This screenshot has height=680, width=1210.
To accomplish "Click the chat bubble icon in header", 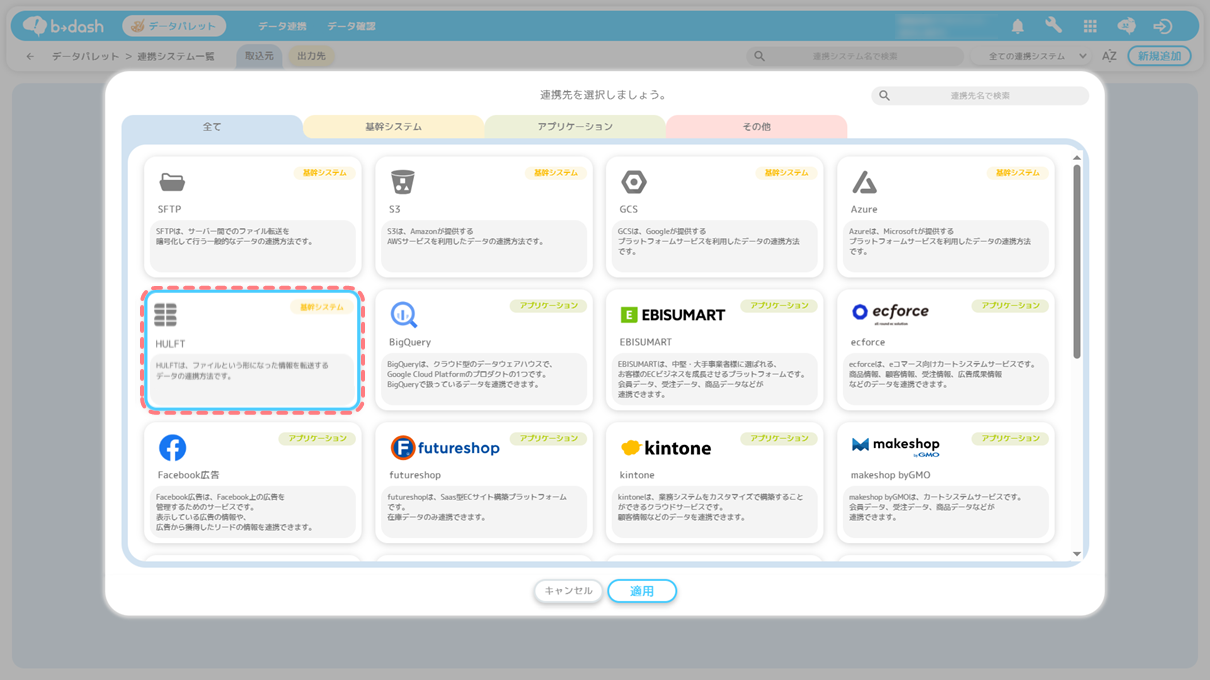I will point(1126,27).
